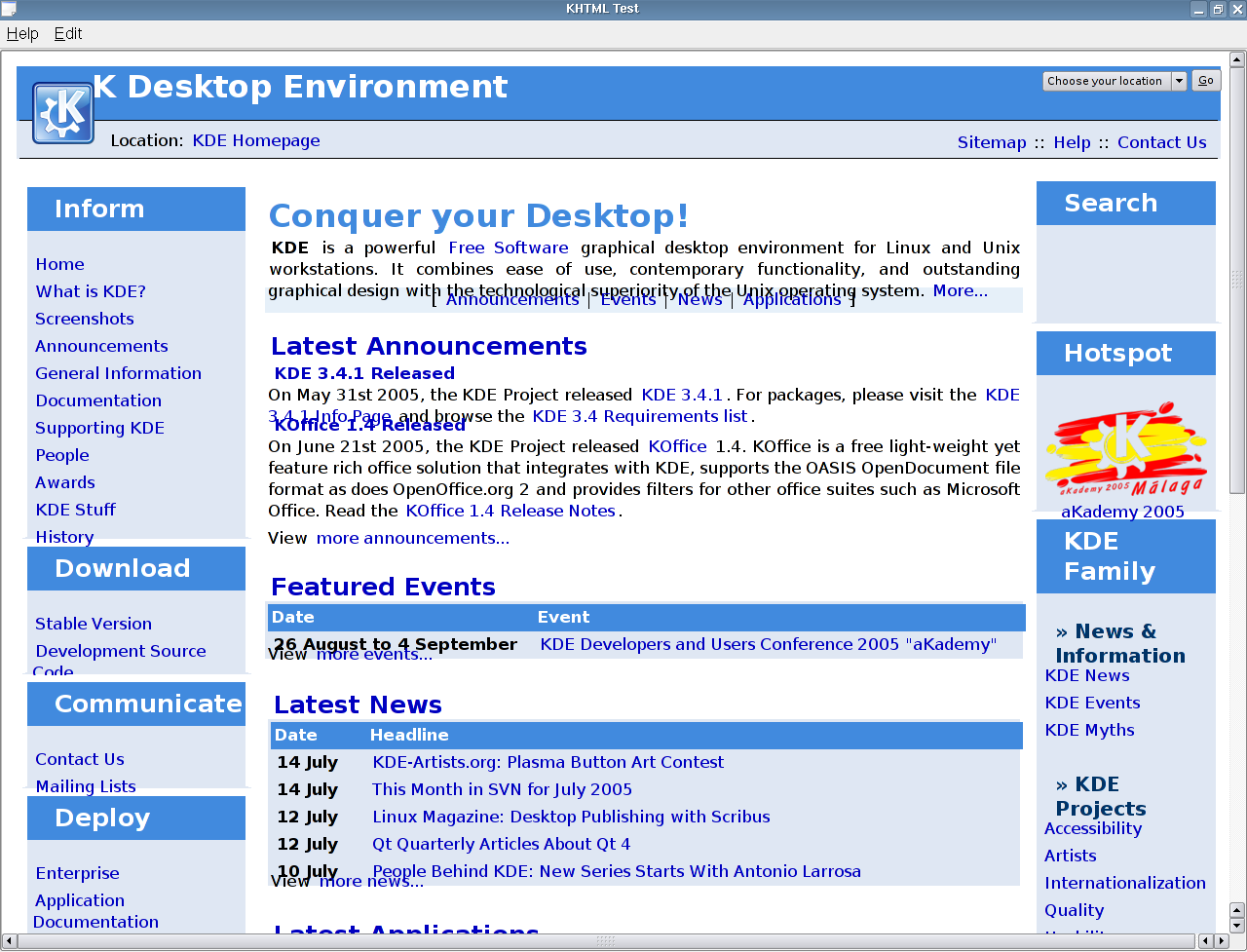
Task: Open This Month in SVN for July 2005
Action: point(502,789)
